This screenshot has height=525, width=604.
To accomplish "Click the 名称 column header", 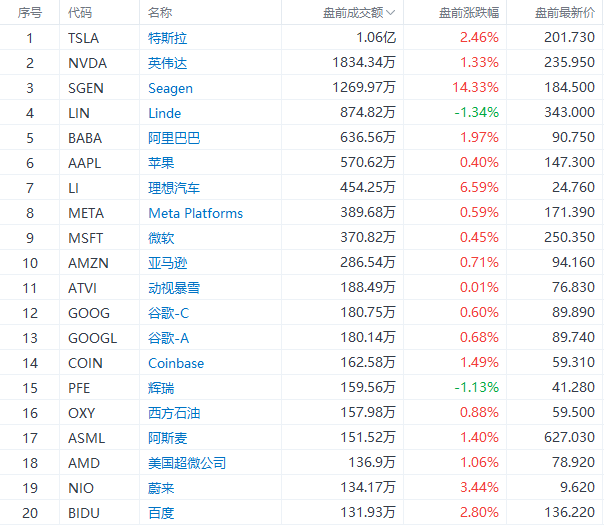I will 159,13.
